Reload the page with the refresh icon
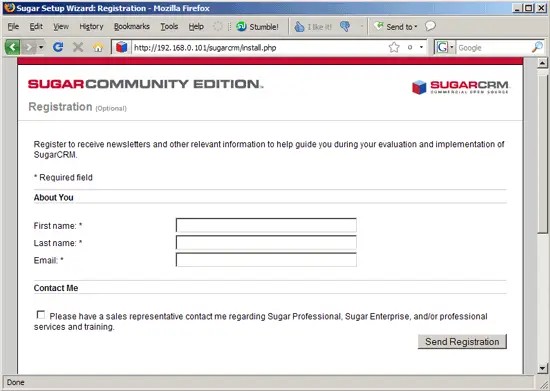The height and width of the screenshot is (391, 550). [x=58, y=47]
